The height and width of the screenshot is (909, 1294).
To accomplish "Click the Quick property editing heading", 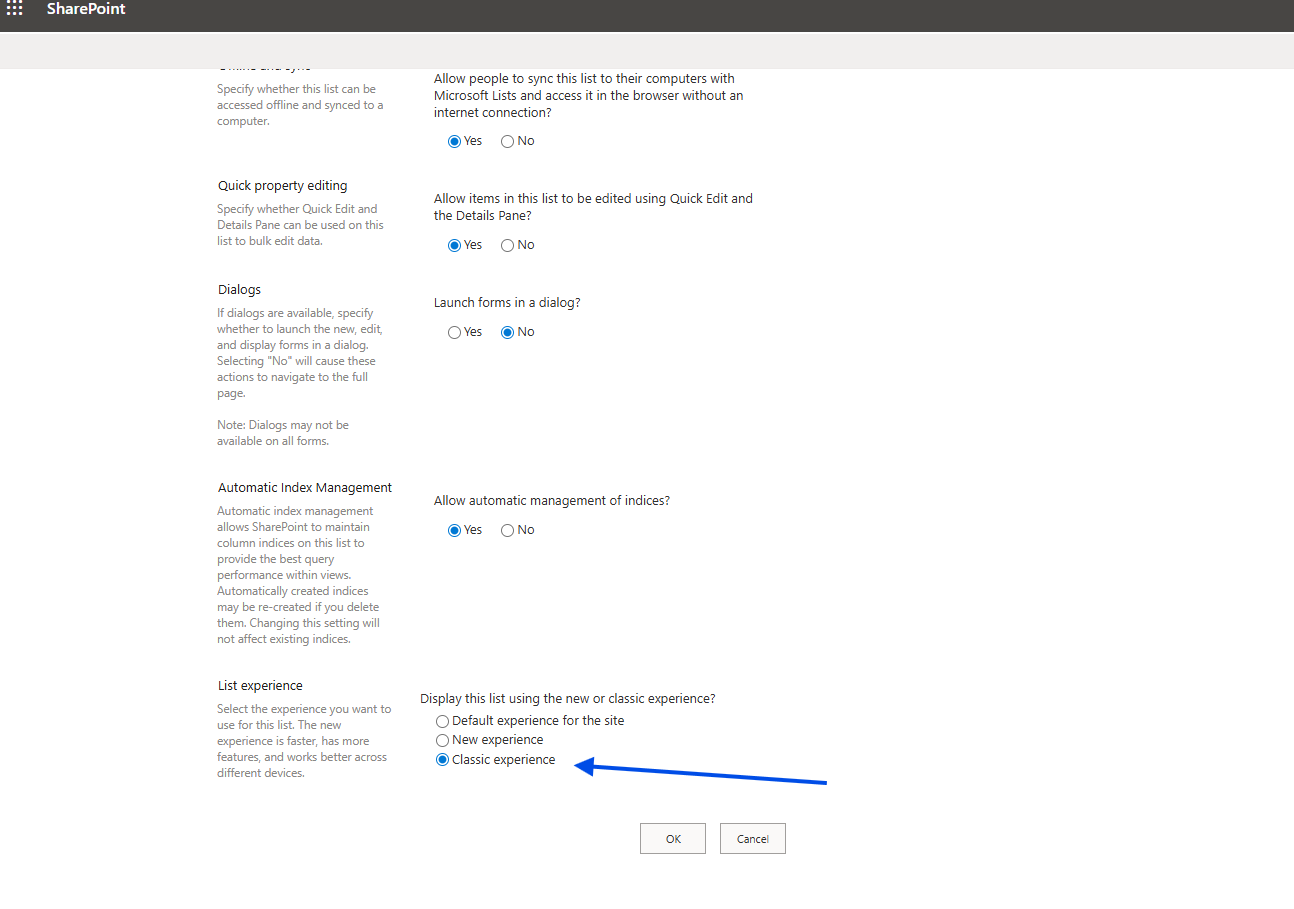I will click(283, 186).
